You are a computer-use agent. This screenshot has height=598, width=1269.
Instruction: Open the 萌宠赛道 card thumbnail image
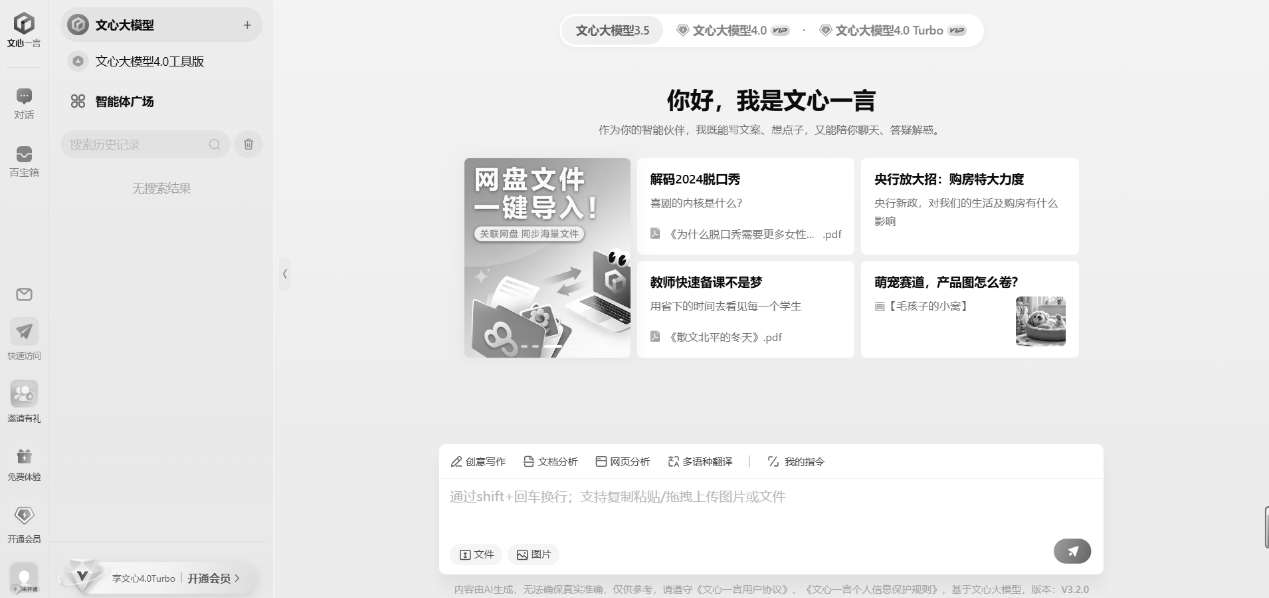point(1040,321)
